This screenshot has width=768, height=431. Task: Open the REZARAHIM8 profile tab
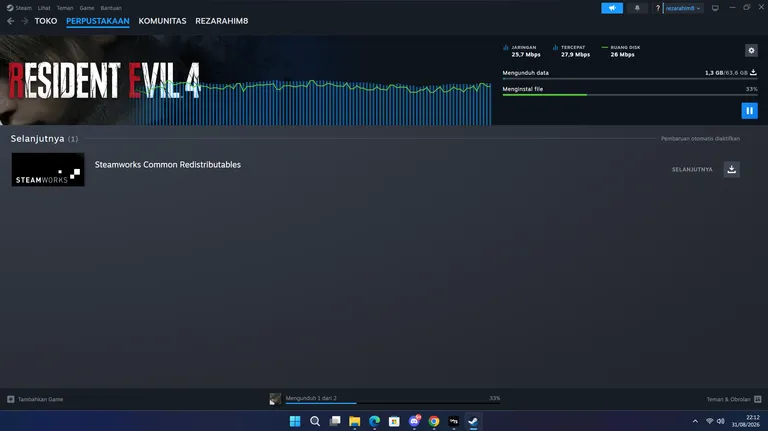pos(221,21)
